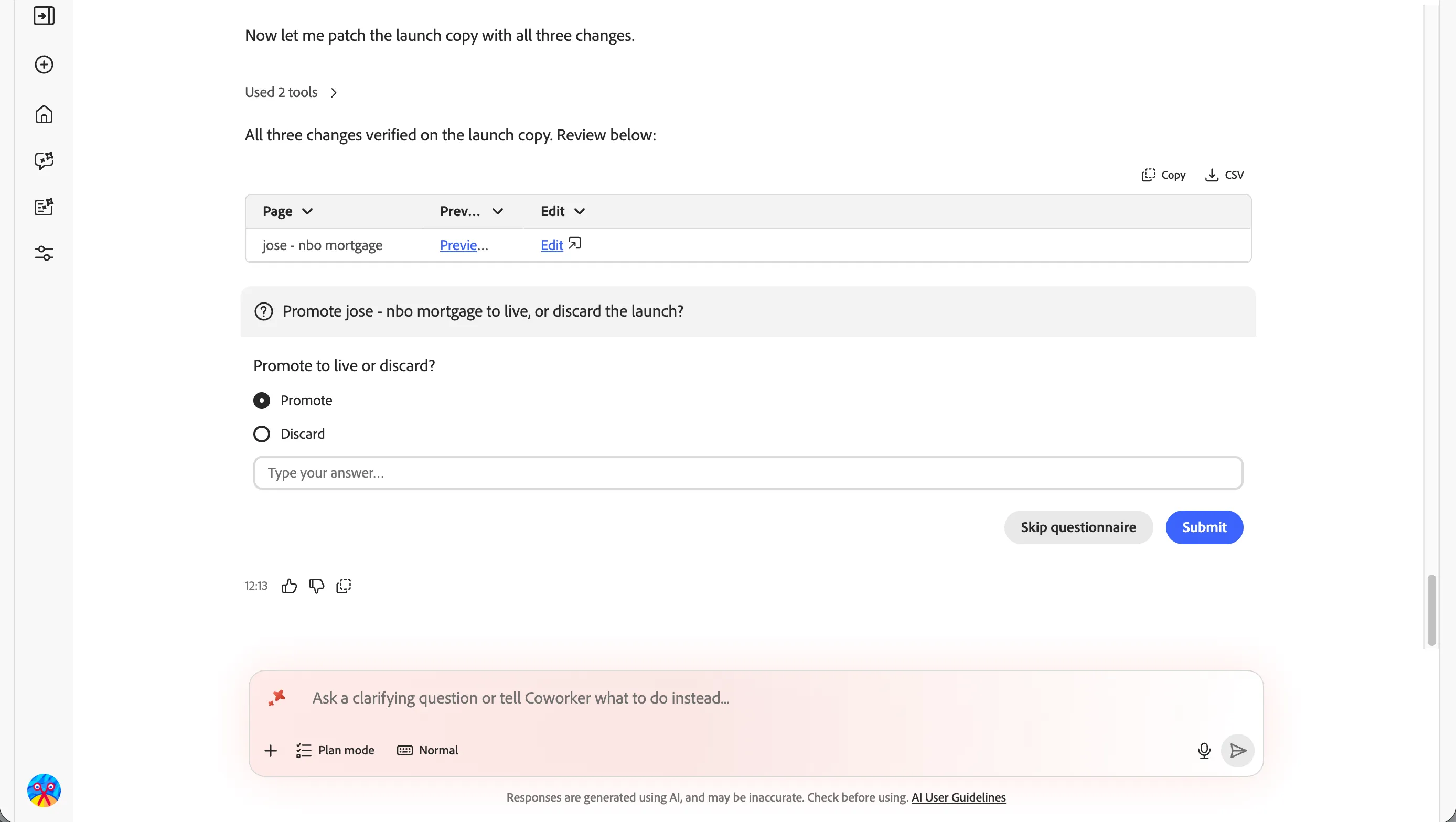Open the sliders settings icon
This screenshot has width=1456, height=822.
[x=44, y=253]
